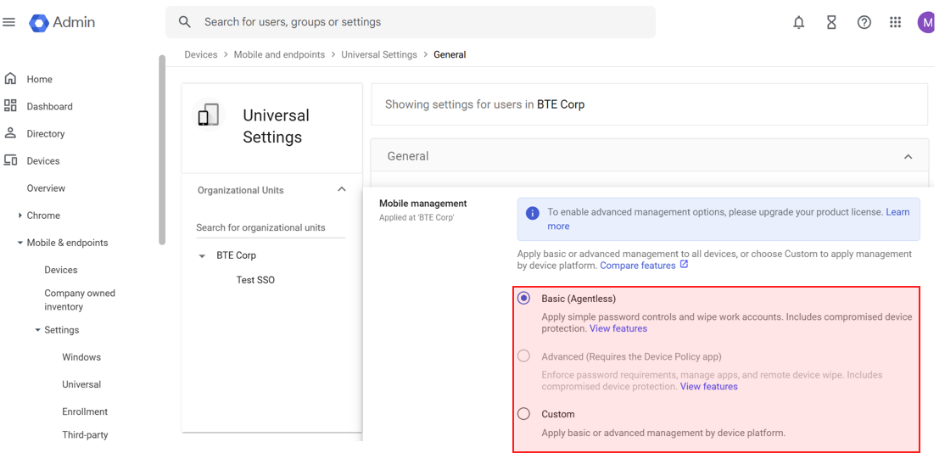The height and width of the screenshot is (453, 936).
Task: Collapse the General settings section
Action: click(x=908, y=156)
